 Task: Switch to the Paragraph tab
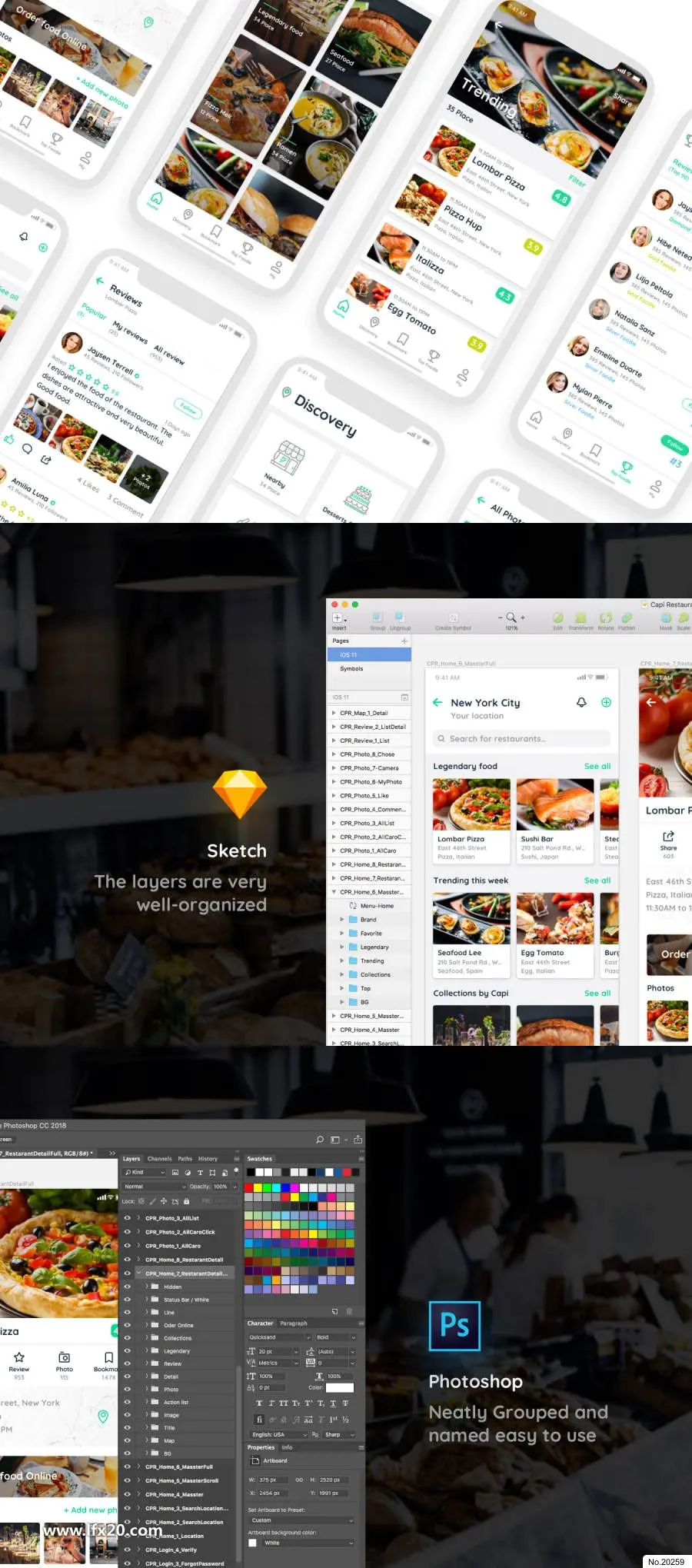(x=294, y=1323)
